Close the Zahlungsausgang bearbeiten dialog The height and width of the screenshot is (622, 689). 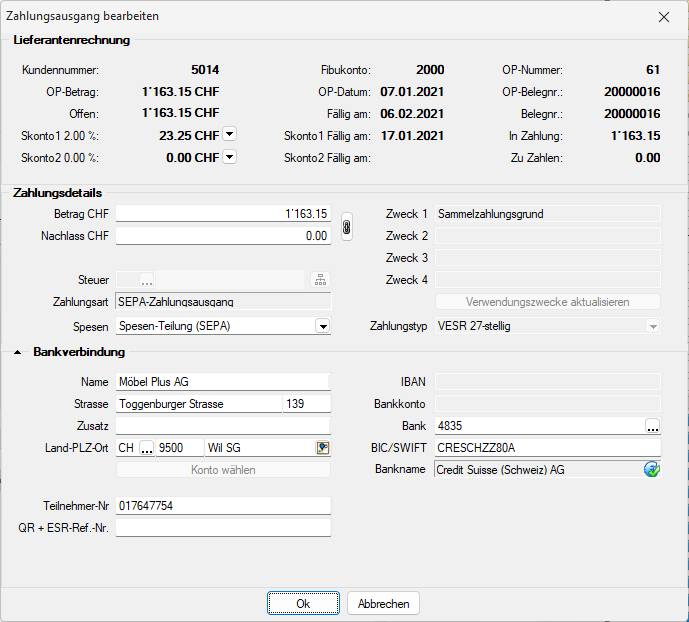[x=664, y=17]
